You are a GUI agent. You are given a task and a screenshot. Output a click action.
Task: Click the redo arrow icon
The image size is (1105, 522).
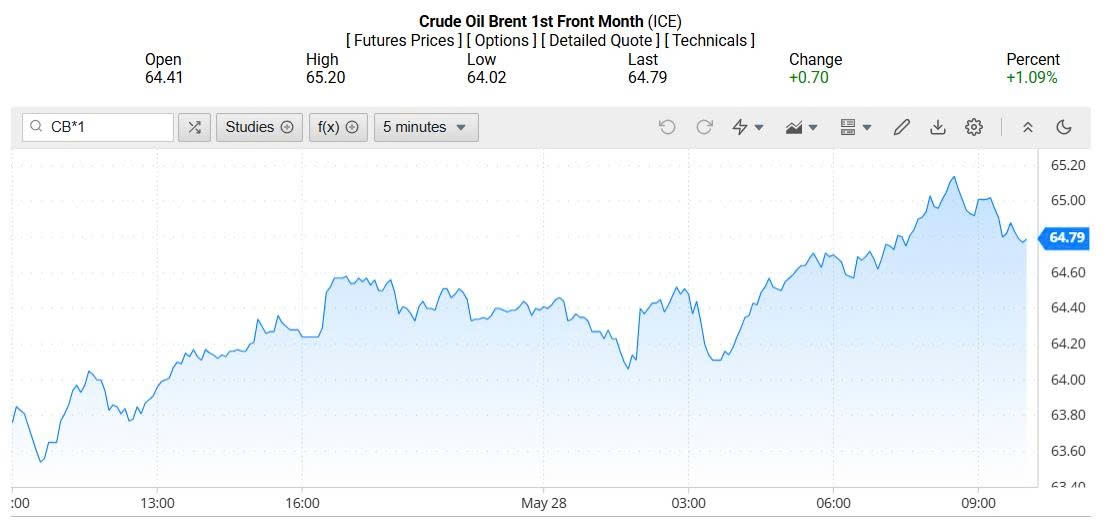[x=704, y=127]
